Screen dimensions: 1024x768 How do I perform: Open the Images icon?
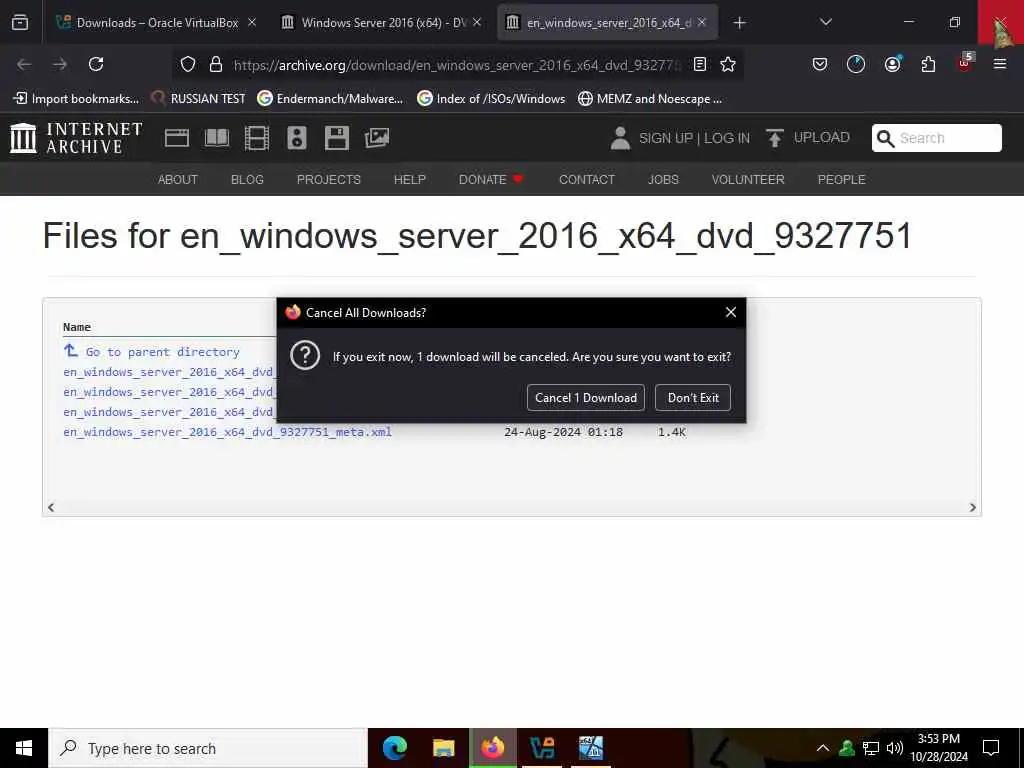pyautogui.click(x=377, y=138)
